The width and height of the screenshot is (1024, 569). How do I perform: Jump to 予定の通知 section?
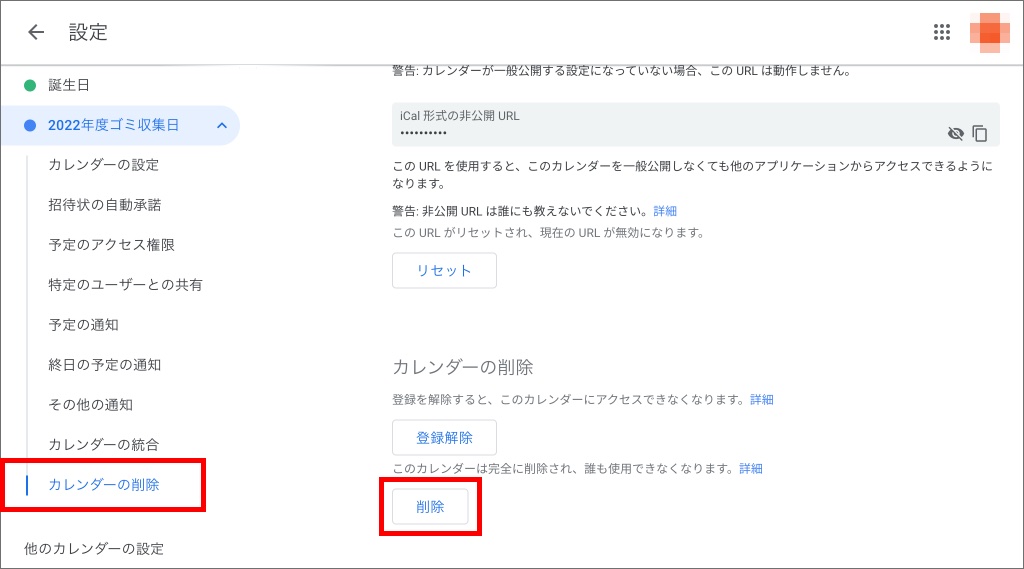click(83, 325)
